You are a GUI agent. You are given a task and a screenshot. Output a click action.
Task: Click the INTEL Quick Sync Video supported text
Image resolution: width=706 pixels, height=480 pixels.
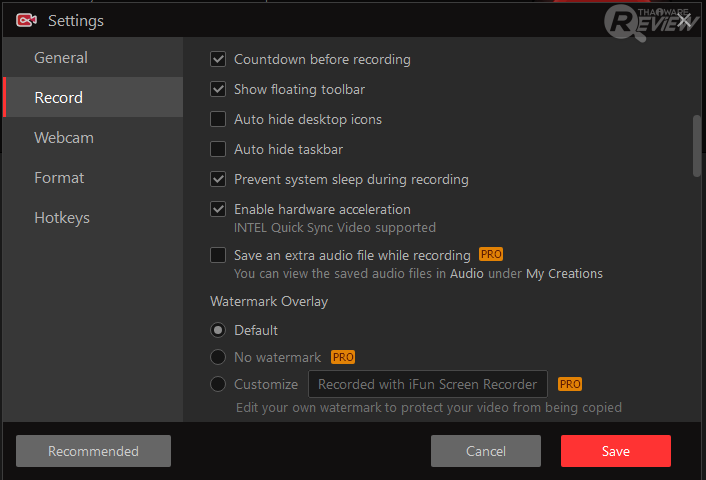(335, 227)
